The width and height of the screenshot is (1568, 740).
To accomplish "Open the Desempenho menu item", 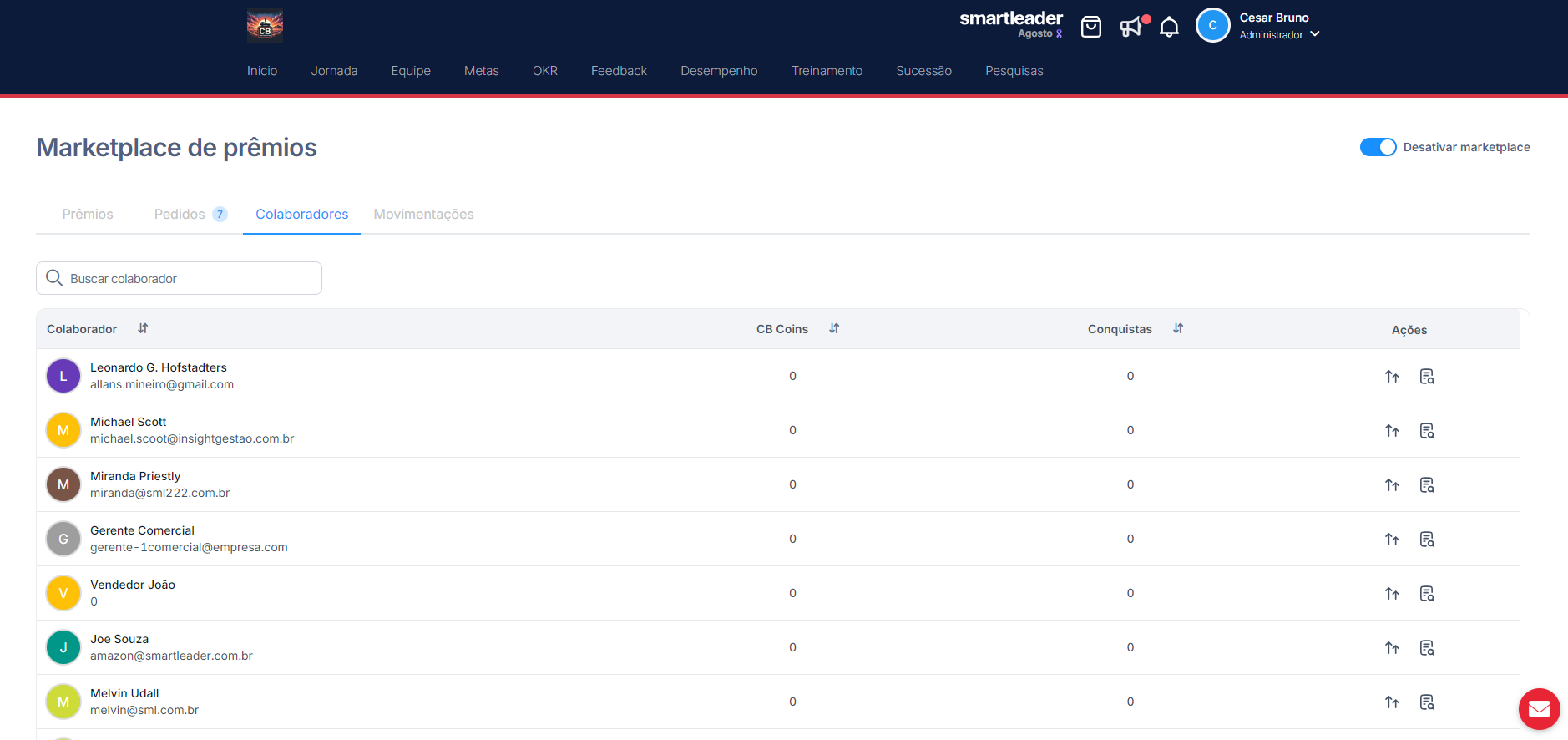I will point(719,71).
